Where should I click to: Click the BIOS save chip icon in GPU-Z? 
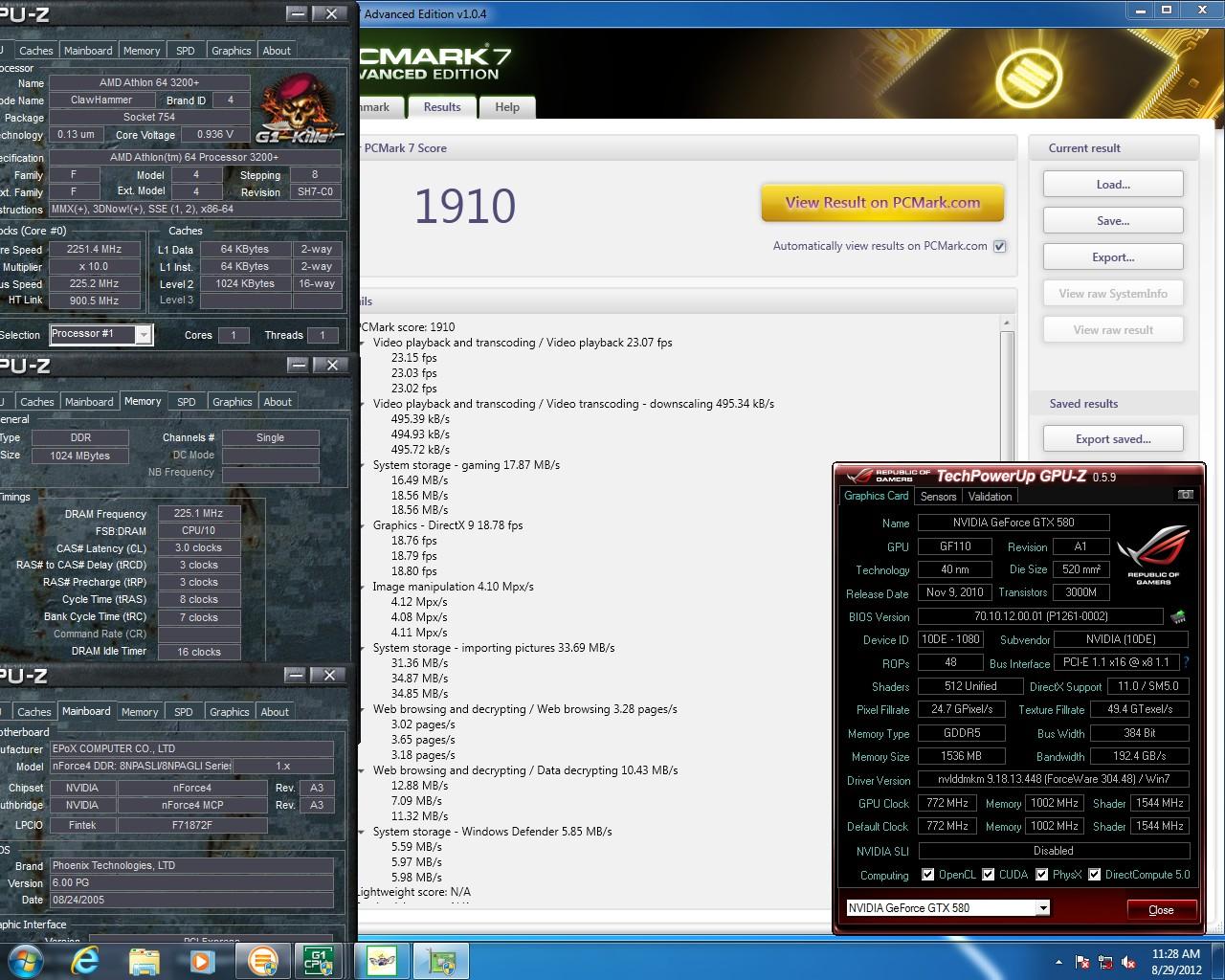pyautogui.click(x=1178, y=617)
